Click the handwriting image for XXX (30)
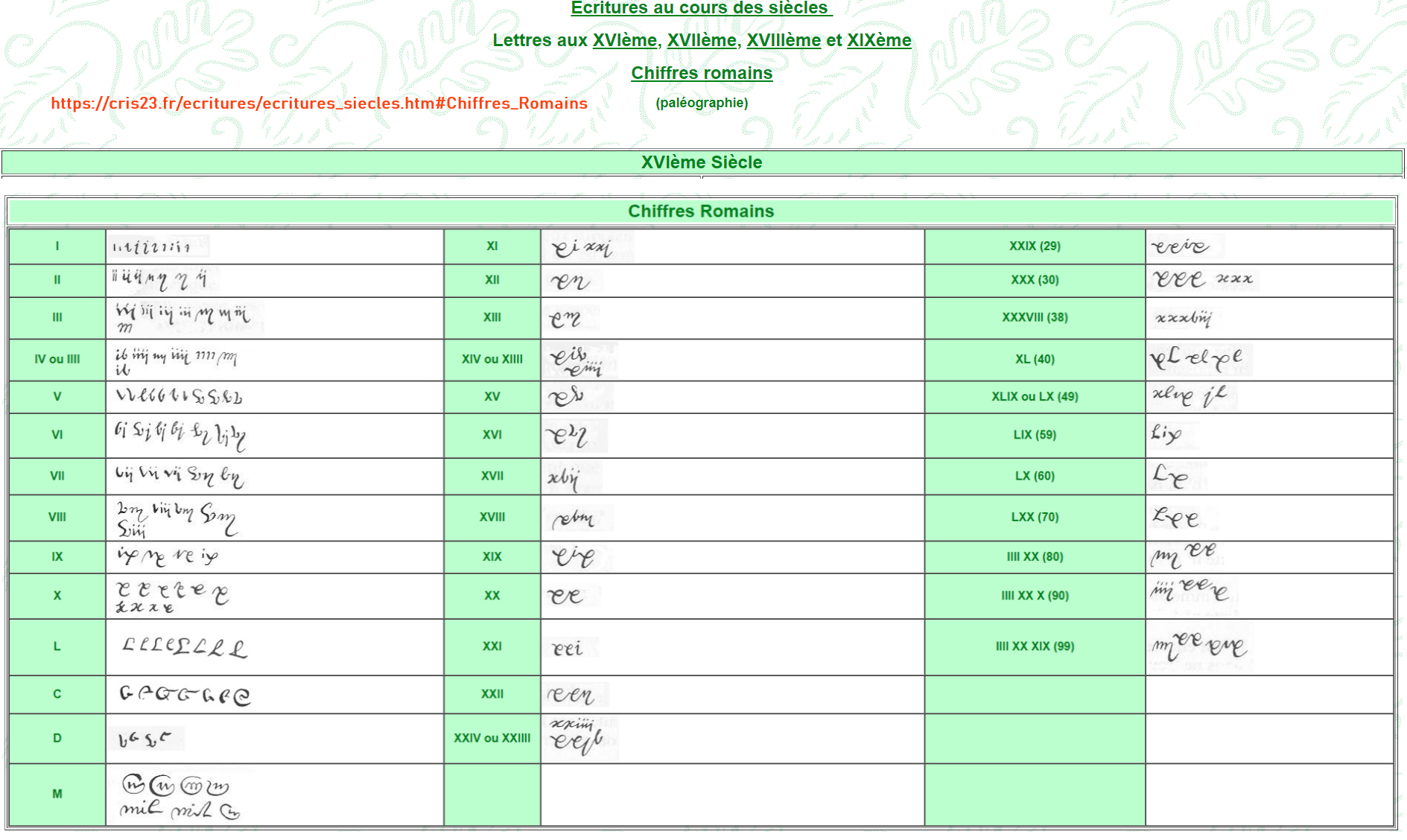Viewport: 1407px width, 840px height. point(1201,280)
